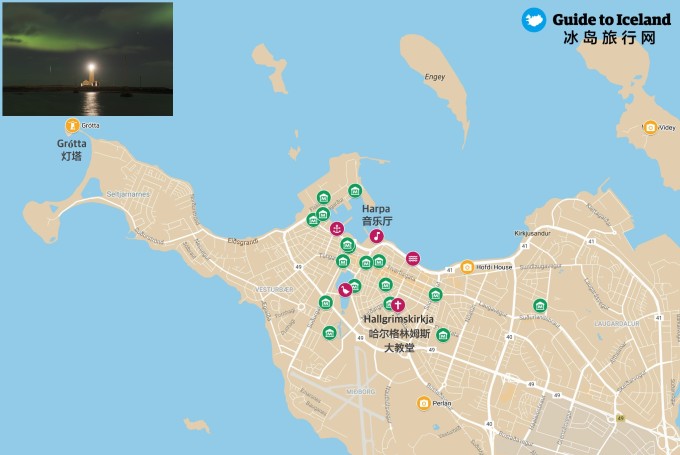Image resolution: width=680 pixels, height=455 pixels.
Task: Click the orange Grótta lighthouse marker
Action: click(72, 126)
